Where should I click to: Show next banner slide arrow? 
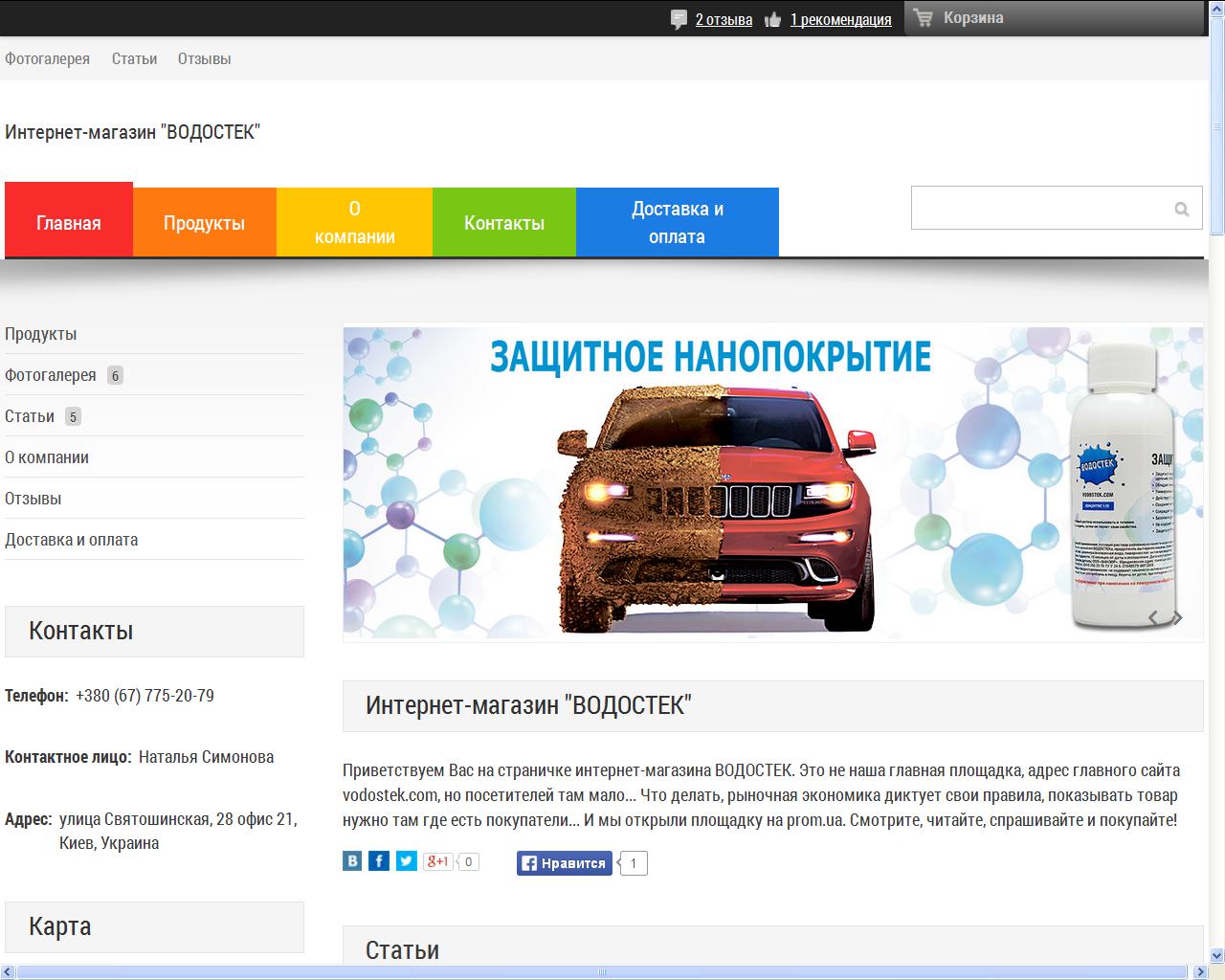[x=1178, y=618]
